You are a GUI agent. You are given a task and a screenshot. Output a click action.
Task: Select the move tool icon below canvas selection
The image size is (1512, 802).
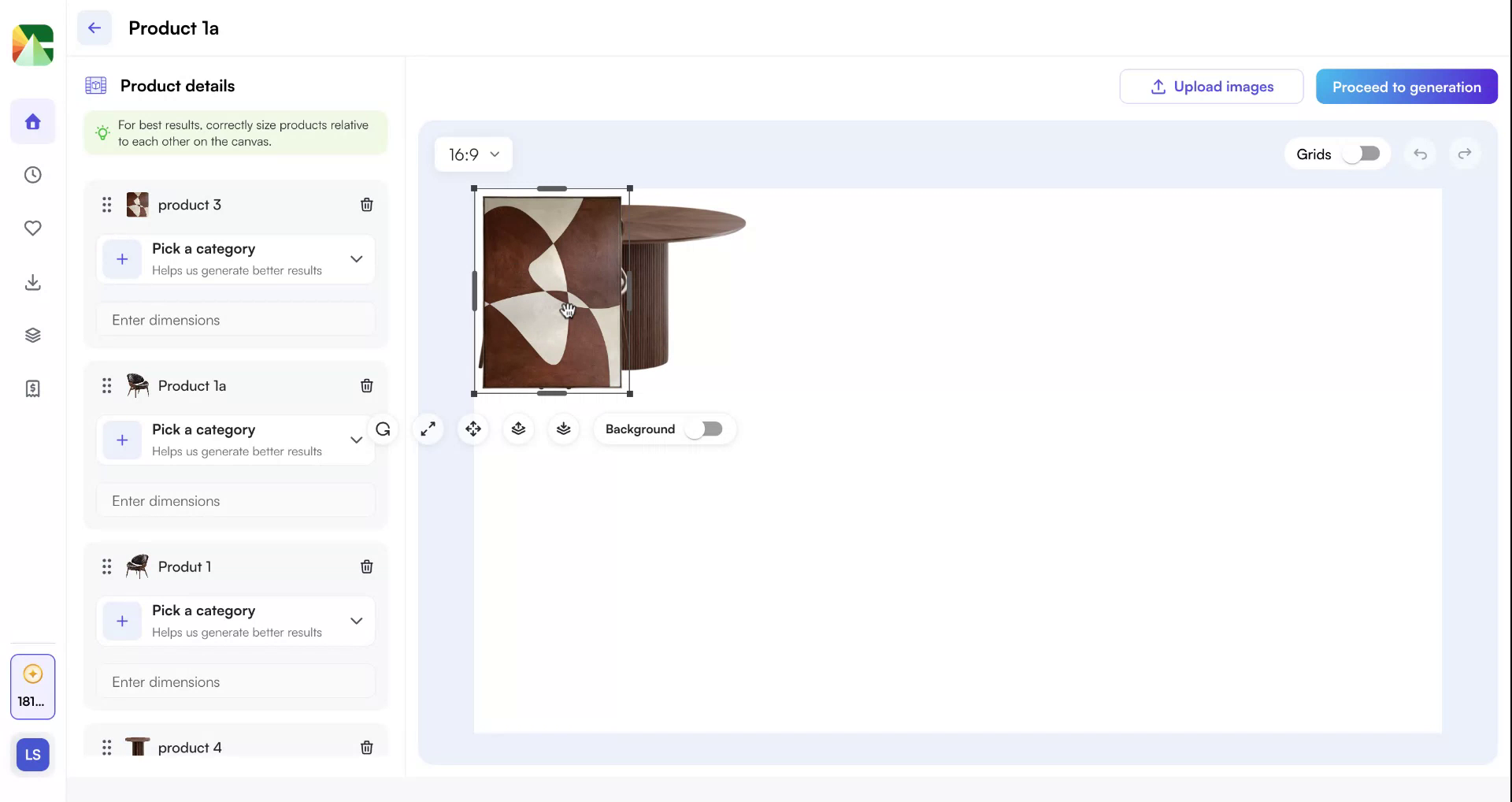pos(472,429)
